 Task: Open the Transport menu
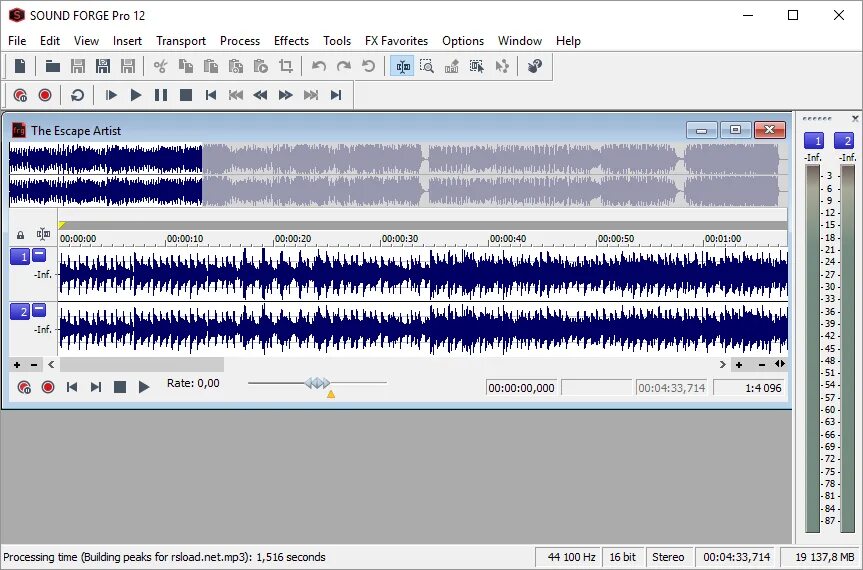point(181,41)
